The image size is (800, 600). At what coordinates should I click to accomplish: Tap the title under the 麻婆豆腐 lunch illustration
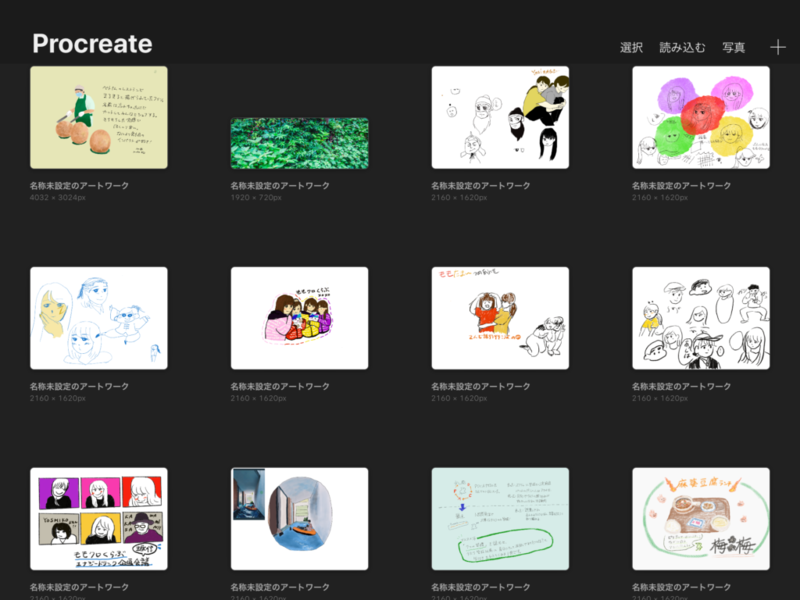[682, 587]
